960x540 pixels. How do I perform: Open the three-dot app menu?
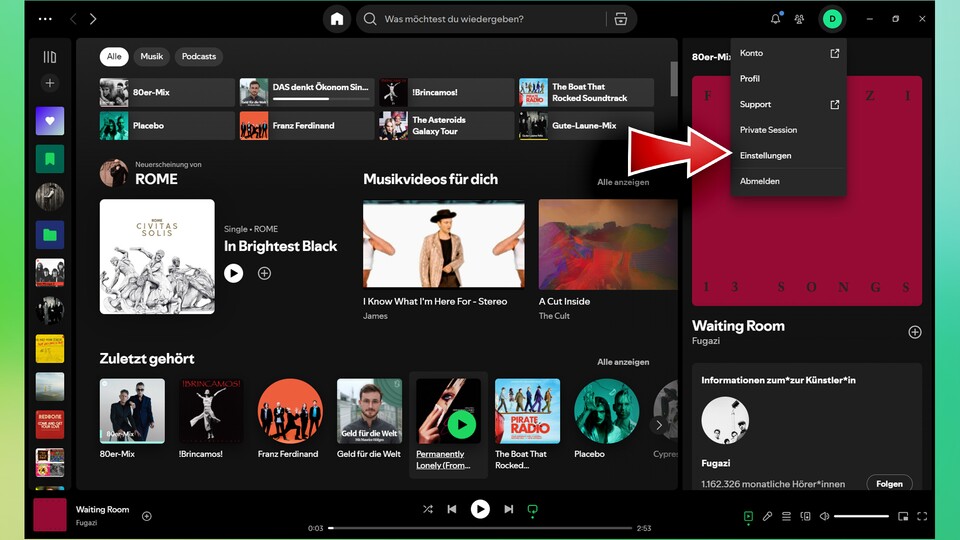(x=45, y=19)
